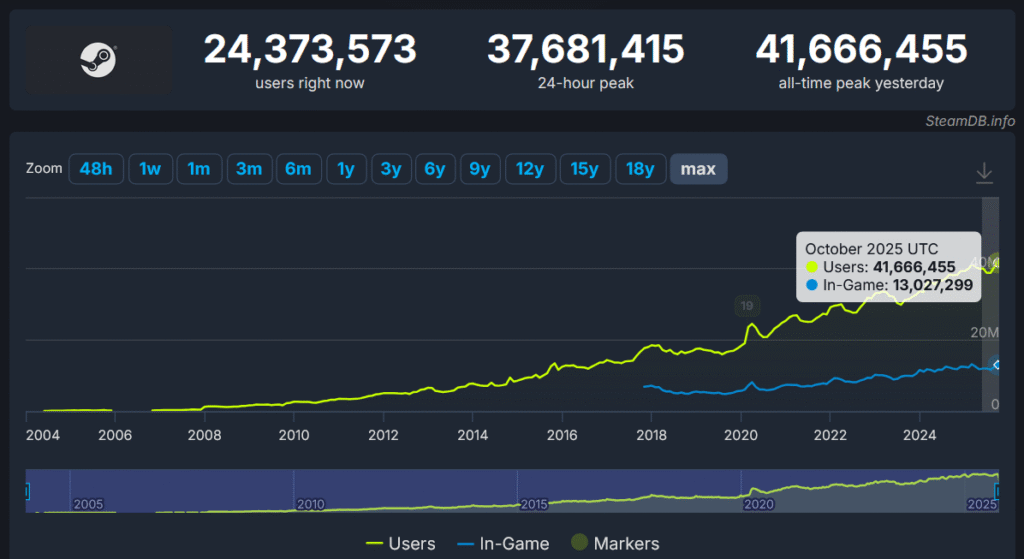Toggle the Users series in legend

point(401,544)
